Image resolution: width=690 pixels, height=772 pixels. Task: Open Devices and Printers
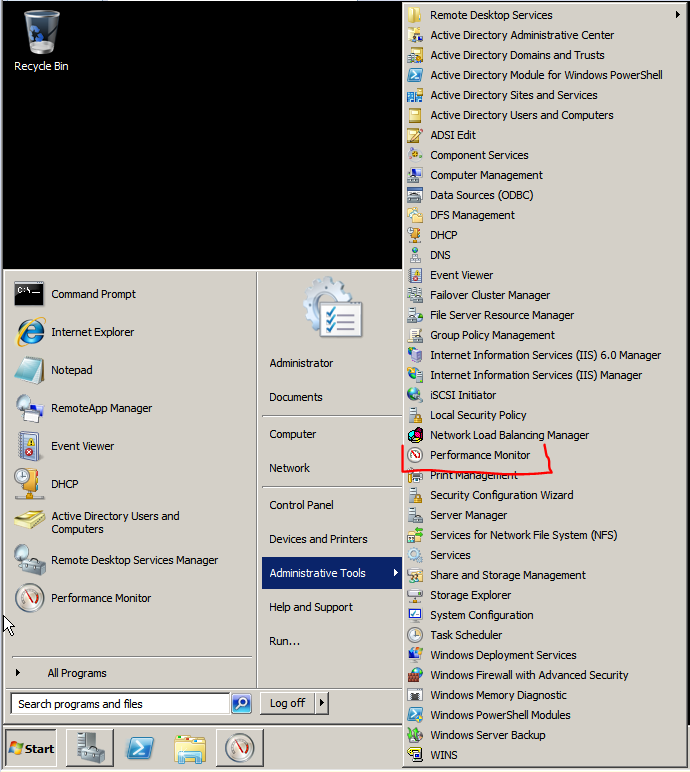click(x=318, y=539)
